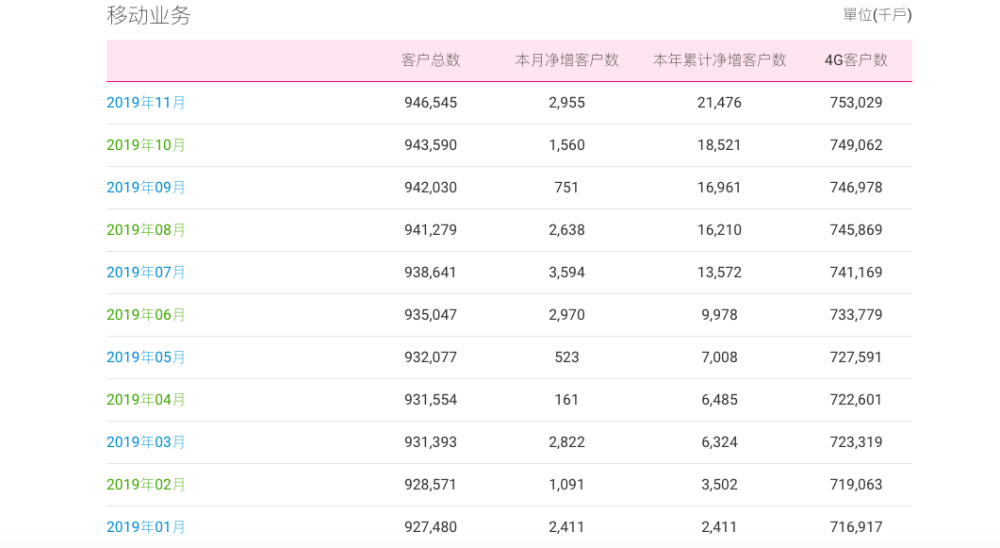Open the 2019年10月 monthly data link
The width and height of the screenshot is (1000, 548).
coord(146,145)
